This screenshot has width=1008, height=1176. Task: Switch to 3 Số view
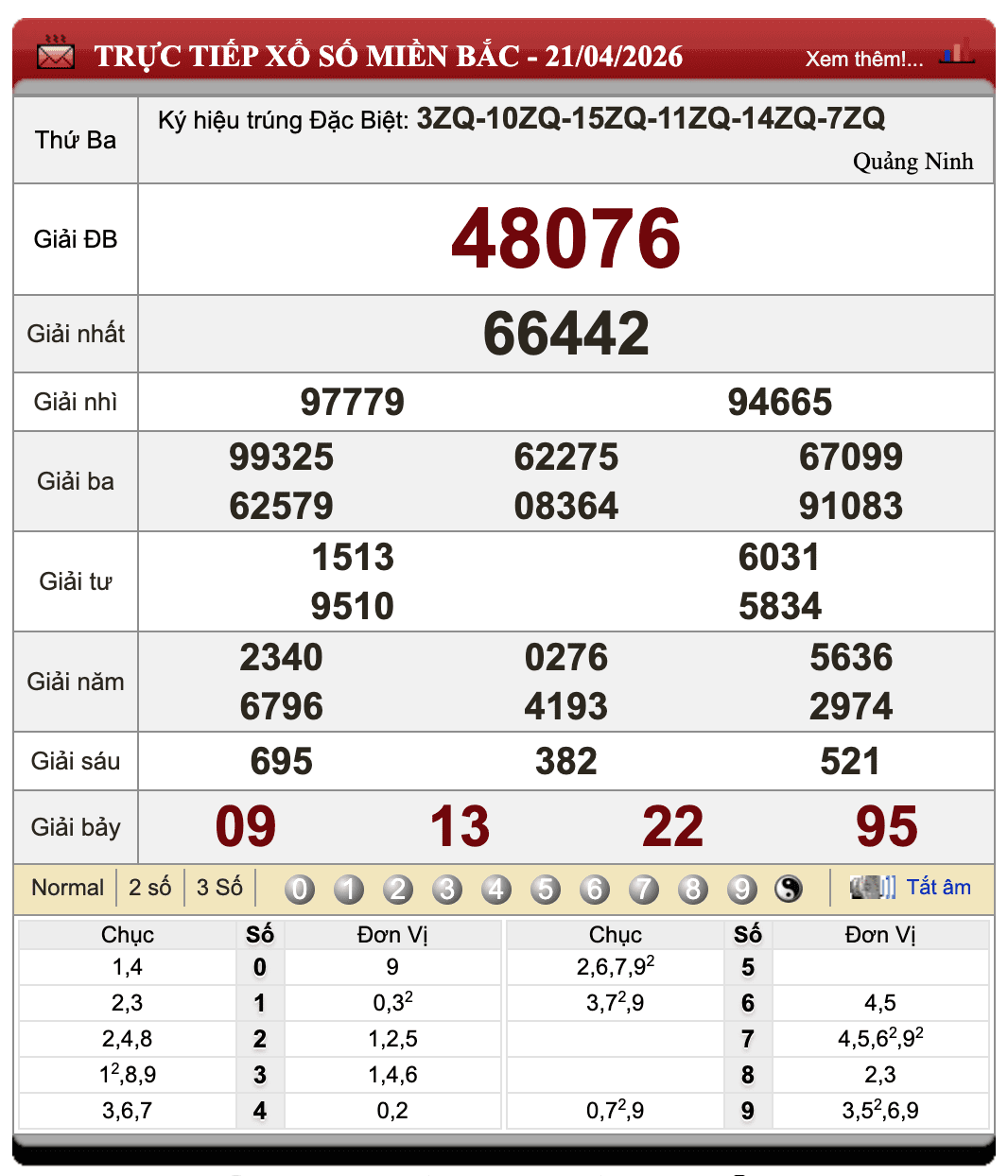219,888
